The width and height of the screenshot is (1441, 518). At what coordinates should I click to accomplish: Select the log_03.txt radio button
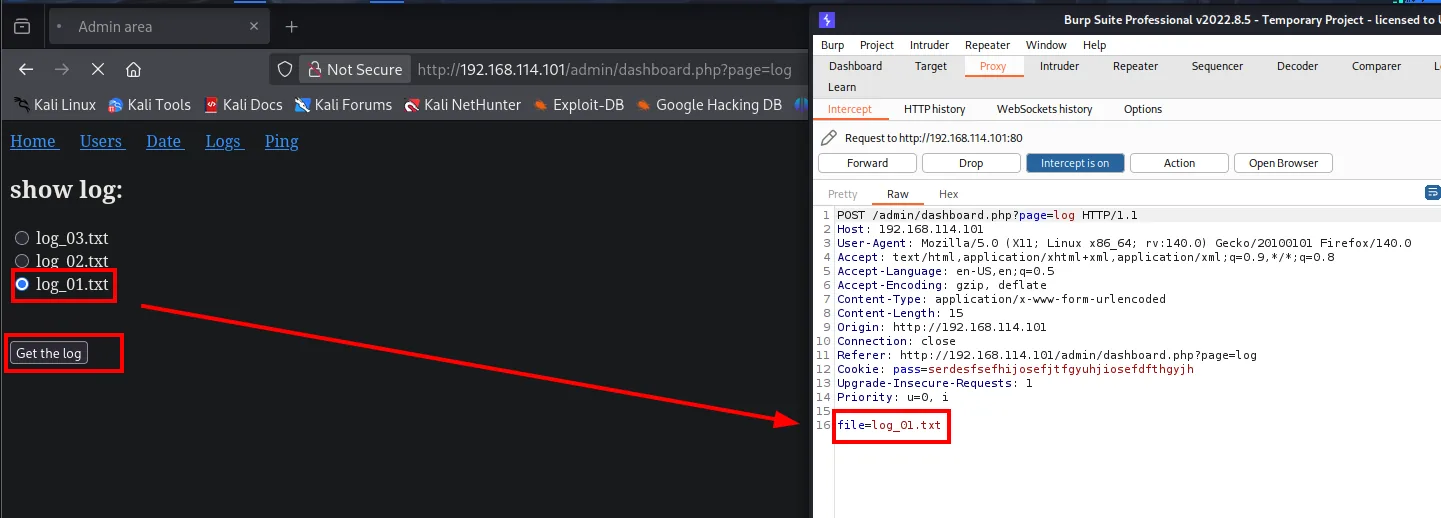point(22,238)
